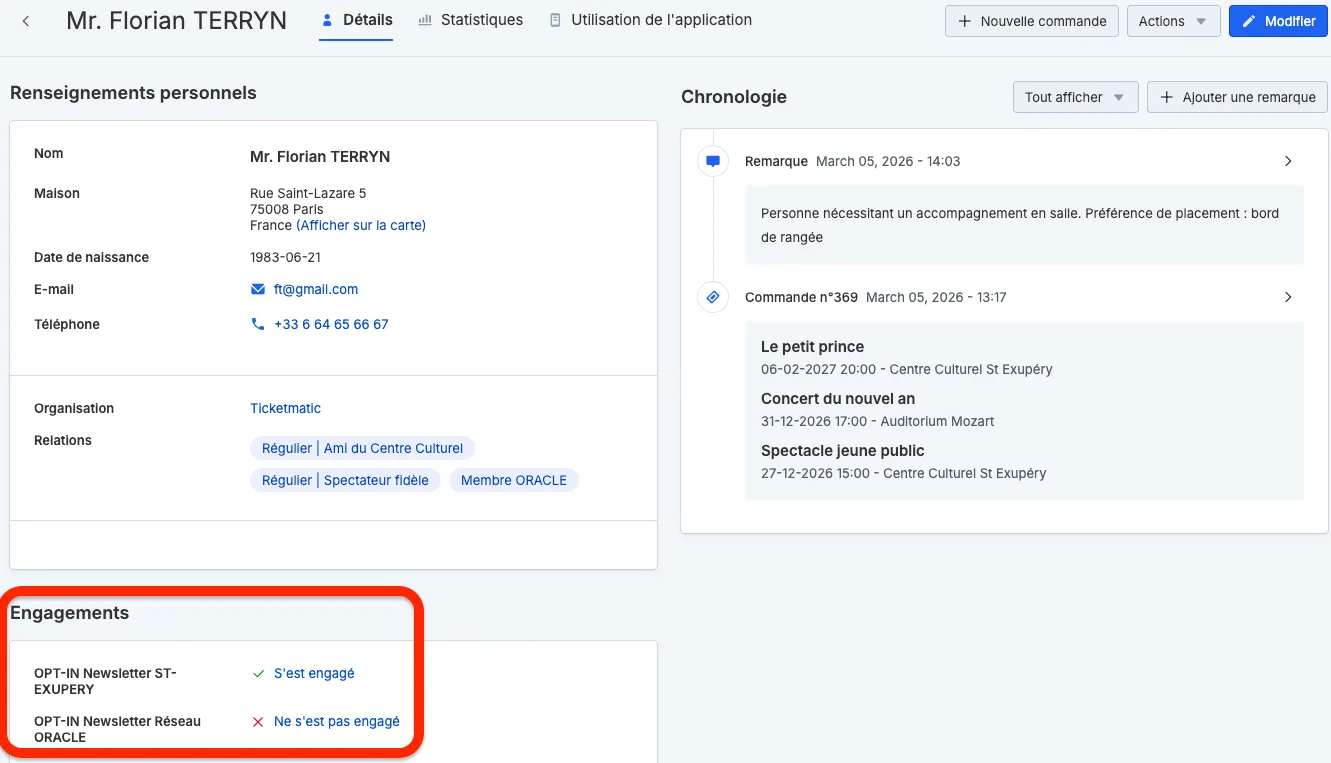This screenshot has height=763, width=1331.
Task: Click the green checkmark beside S'est engagé
Action: (x=258, y=674)
